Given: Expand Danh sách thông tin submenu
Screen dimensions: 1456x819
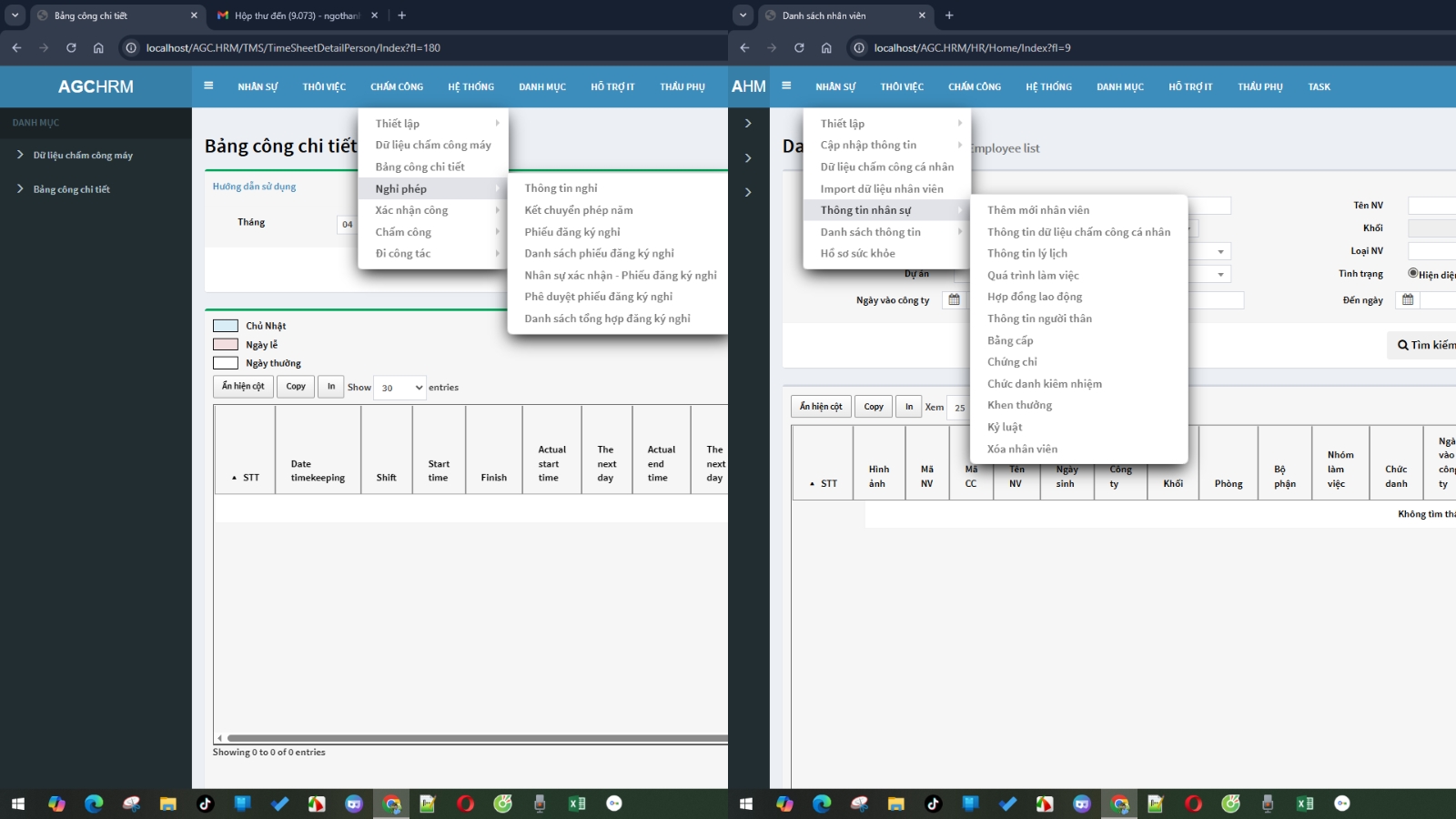Looking at the screenshot, I should 887,232.
